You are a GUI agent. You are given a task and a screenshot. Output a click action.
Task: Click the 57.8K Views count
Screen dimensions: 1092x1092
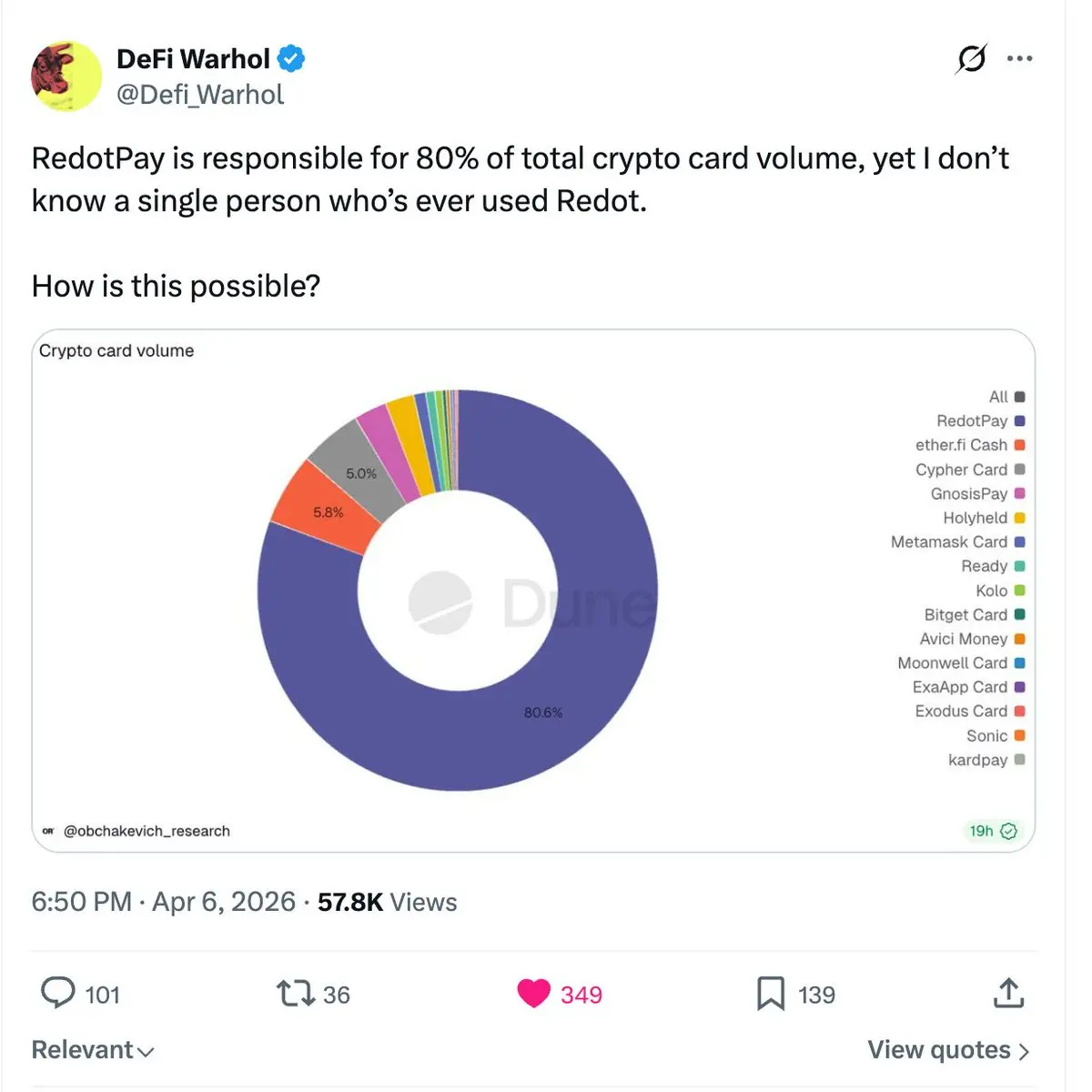pos(387,902)
